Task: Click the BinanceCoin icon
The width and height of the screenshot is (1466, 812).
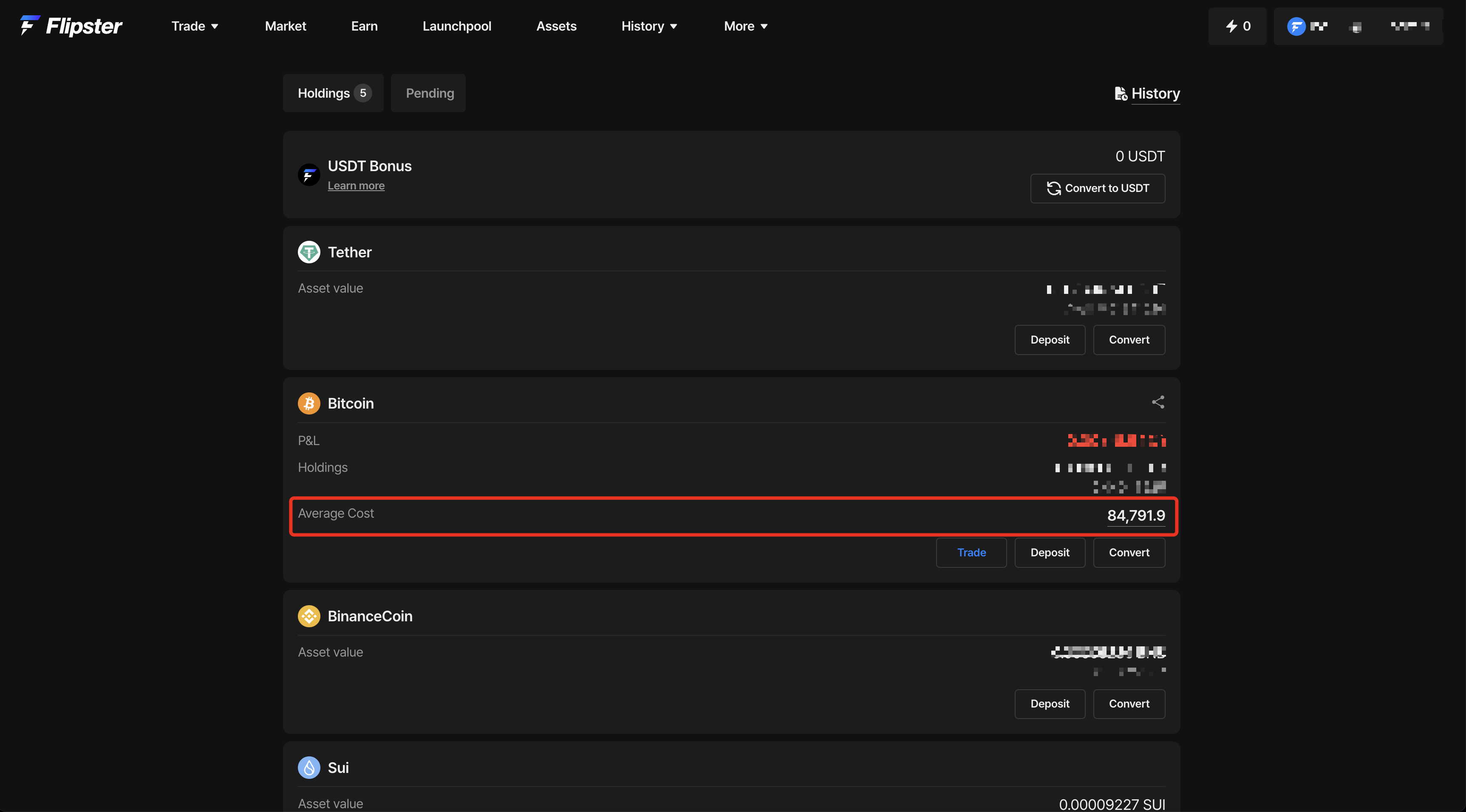Action: pos(309,616)
